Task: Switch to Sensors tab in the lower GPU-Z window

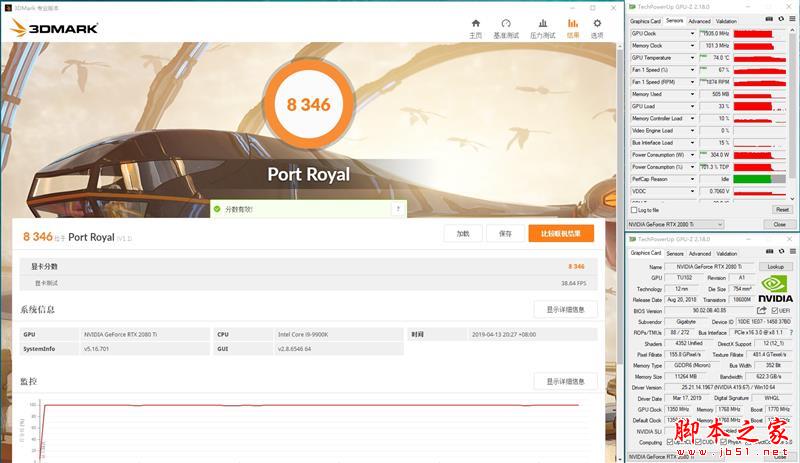Action: (x=674, y=253)
